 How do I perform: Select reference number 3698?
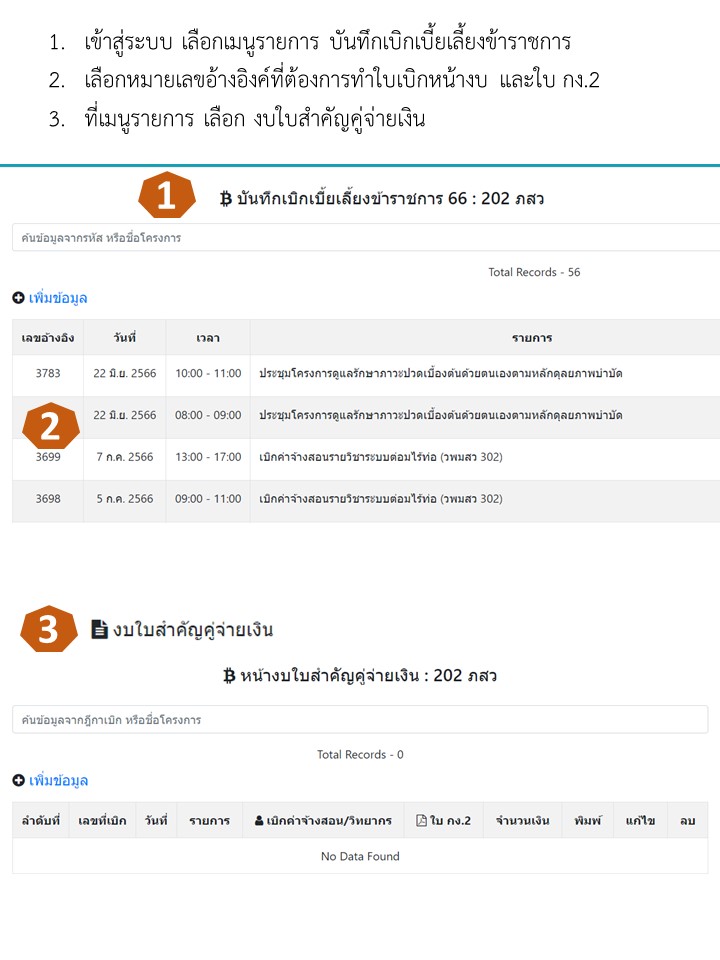click(x=48, y=498)
